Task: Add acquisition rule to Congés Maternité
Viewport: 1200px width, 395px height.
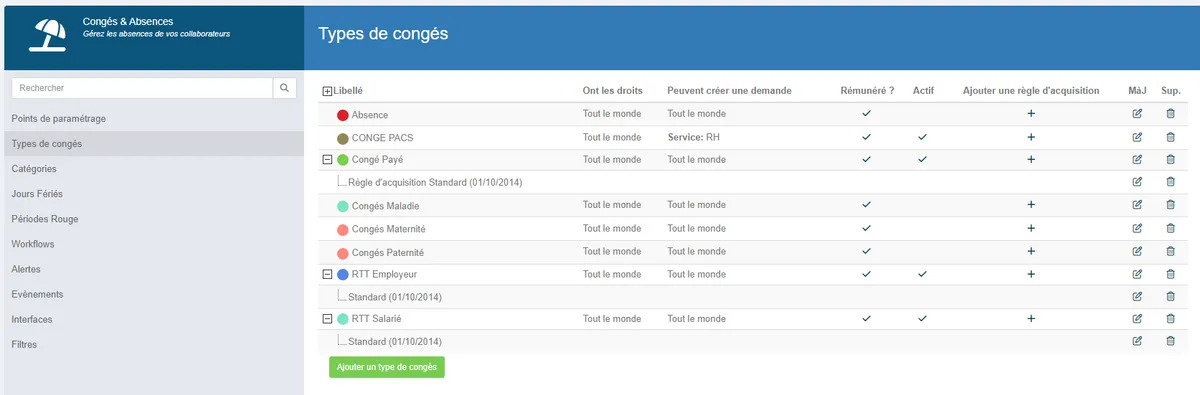Action: [1031, 229]
